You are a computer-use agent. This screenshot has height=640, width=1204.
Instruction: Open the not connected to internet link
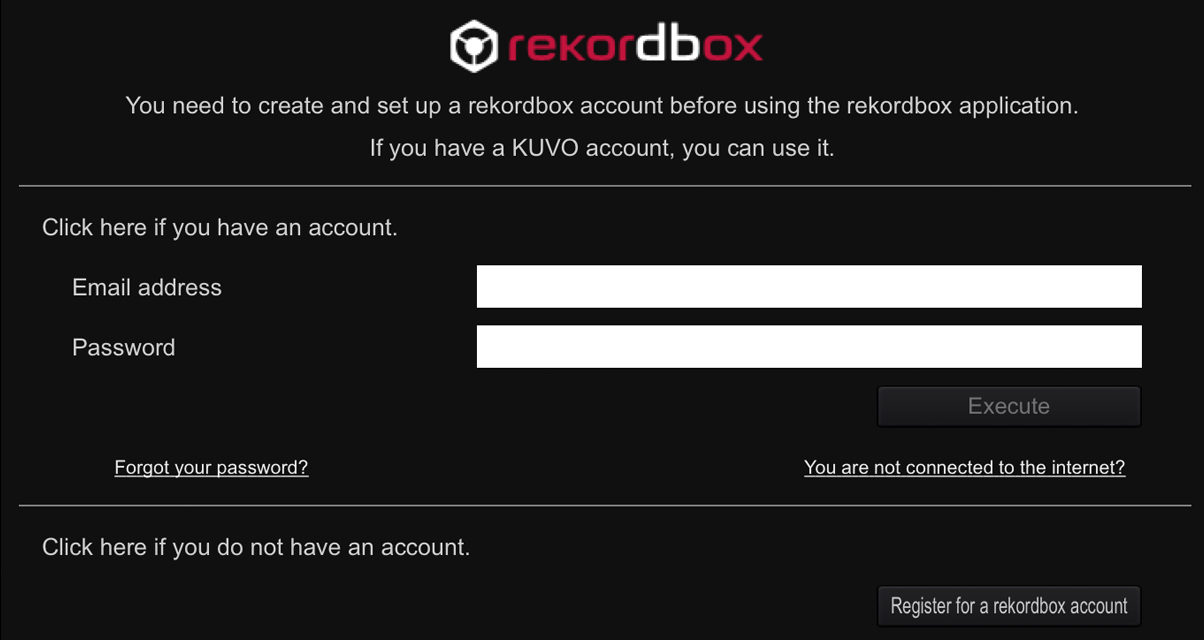[965, 468]
